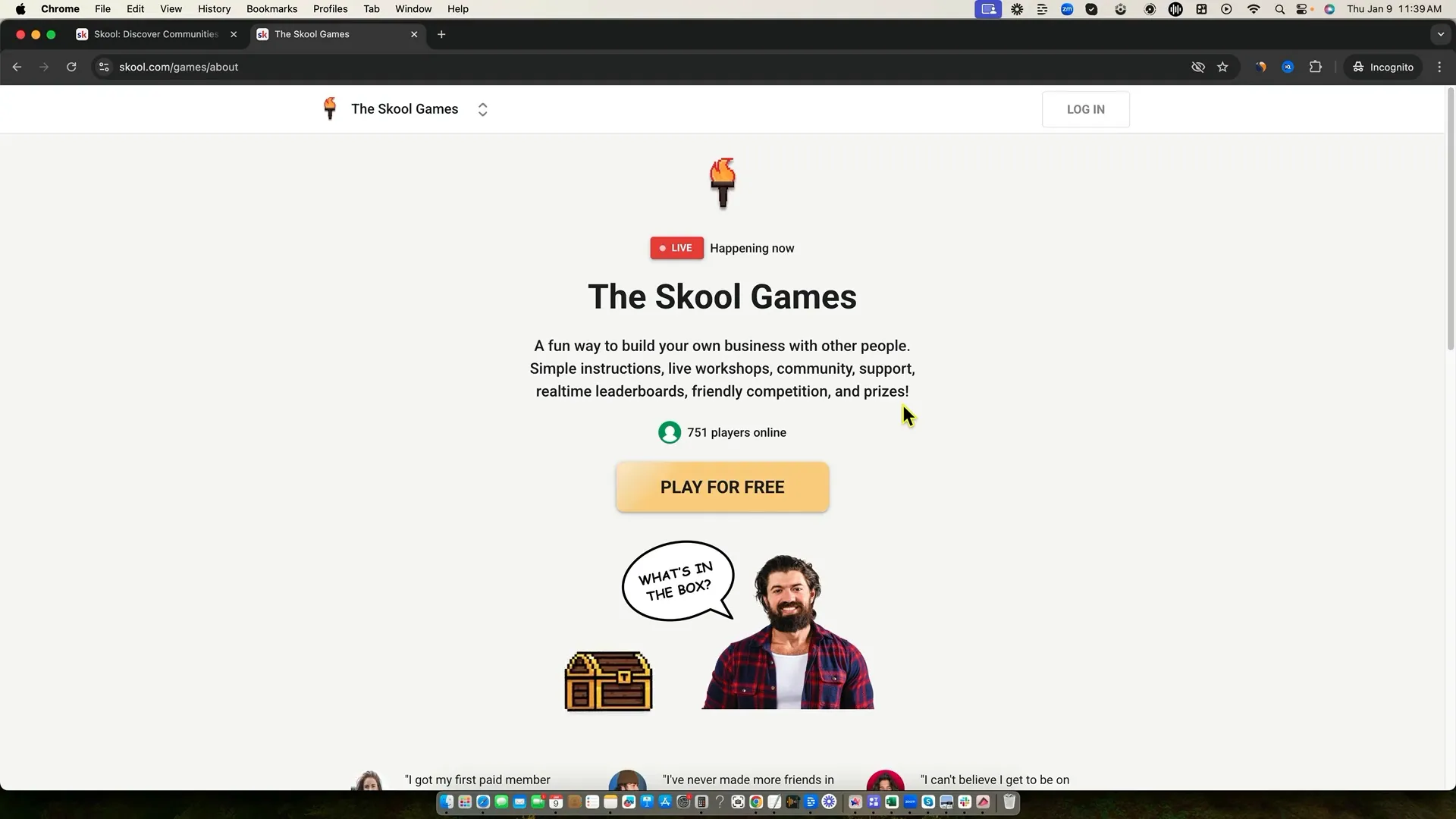The image size is (1456, 819).
Task: Expand The Skool Games community switcher
Action: (x=482, y=109)
